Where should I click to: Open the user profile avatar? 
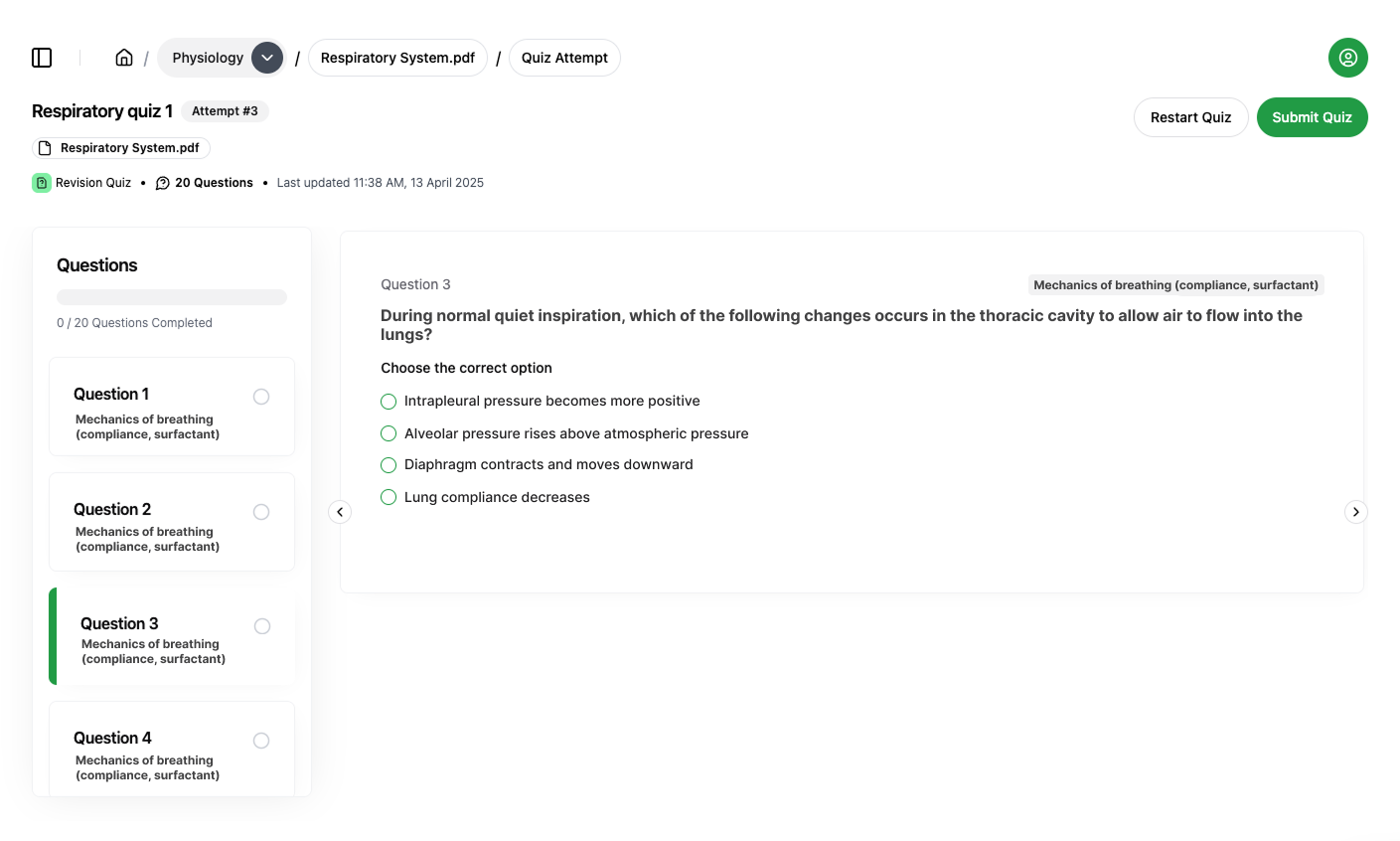tap(1347, 58)
